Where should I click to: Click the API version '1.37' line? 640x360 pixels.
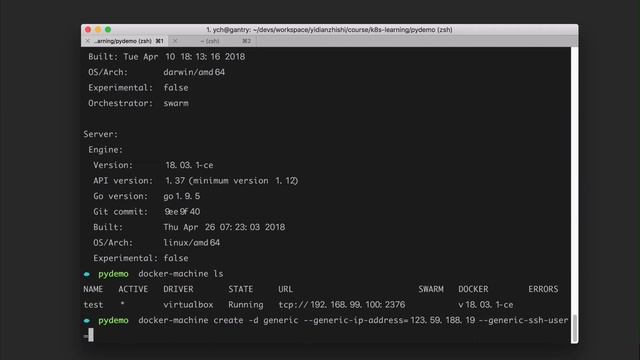(196, 181)
